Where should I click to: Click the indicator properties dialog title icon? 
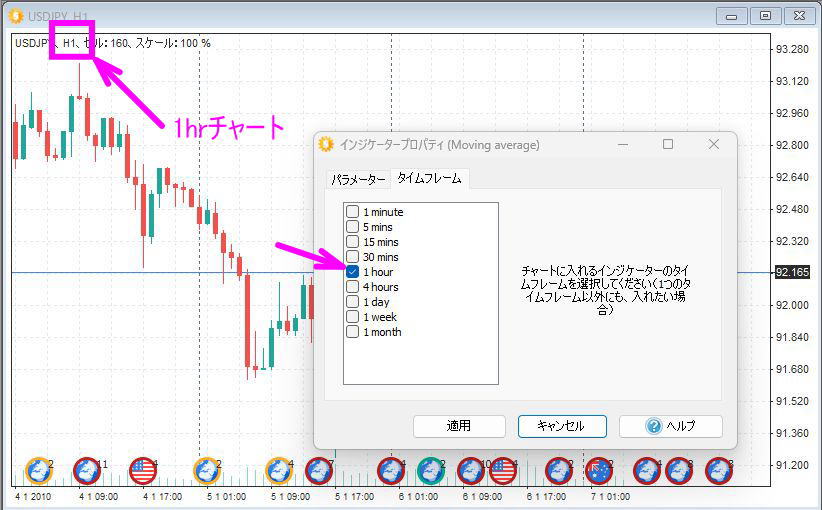tap(326, 144)
